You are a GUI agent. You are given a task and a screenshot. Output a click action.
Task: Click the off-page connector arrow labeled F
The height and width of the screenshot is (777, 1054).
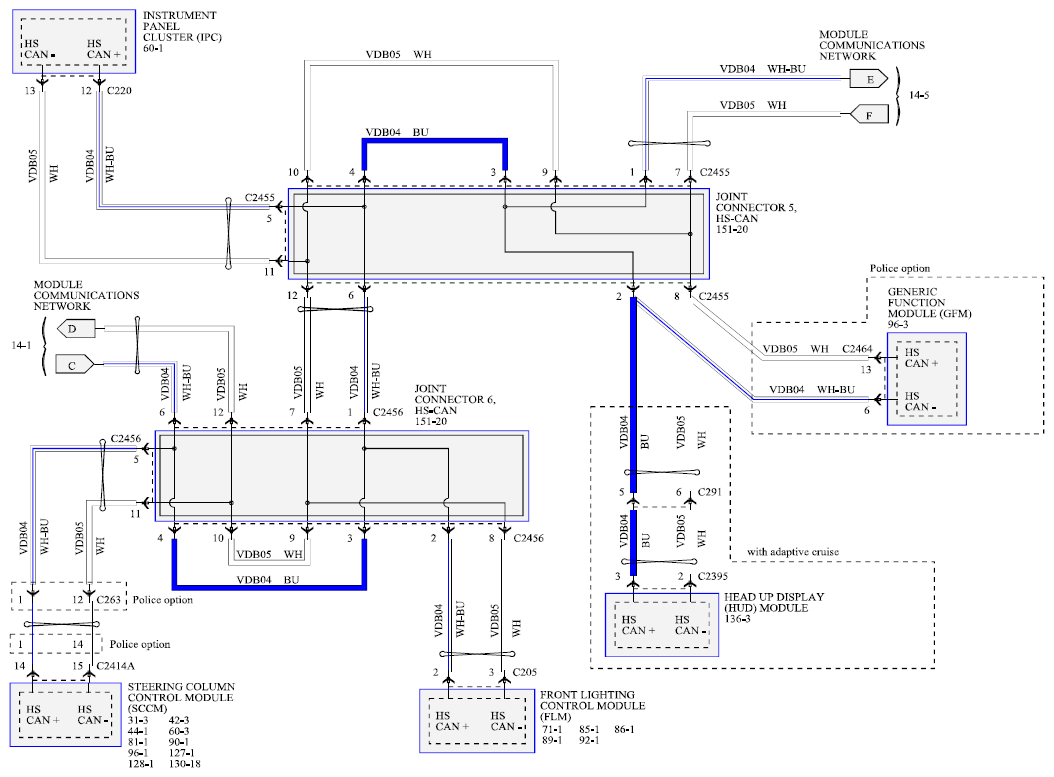[x=867, y=116]
